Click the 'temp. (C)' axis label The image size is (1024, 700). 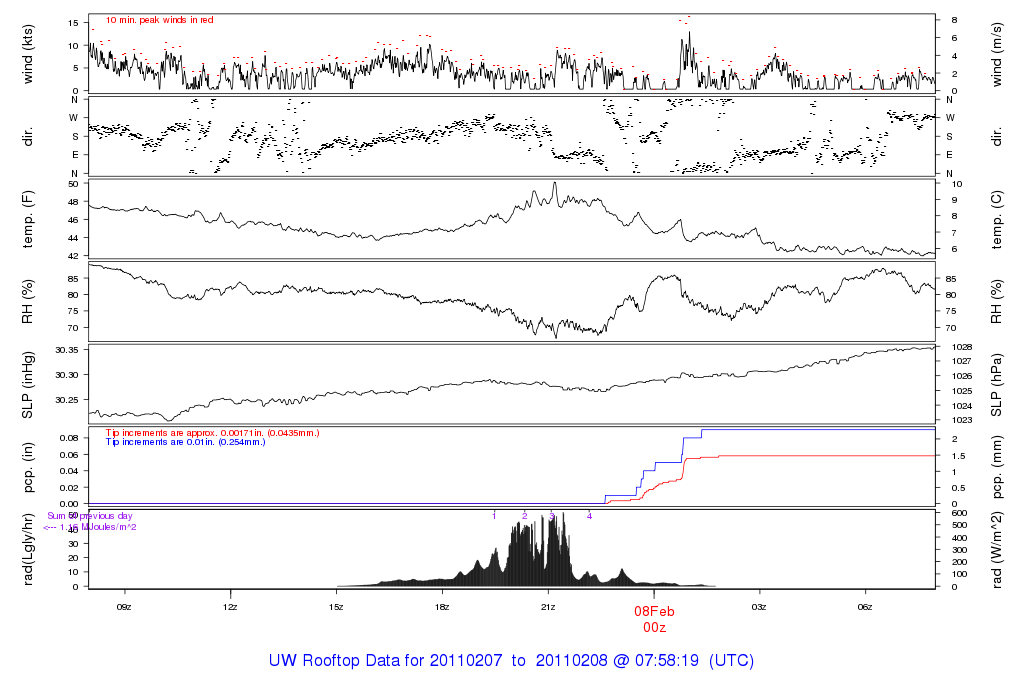click(x=997, y=220)
